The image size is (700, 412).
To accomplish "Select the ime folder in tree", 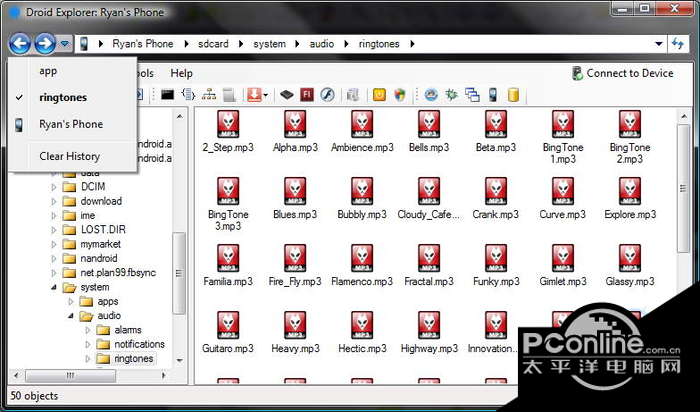I will tap(88, 215).
